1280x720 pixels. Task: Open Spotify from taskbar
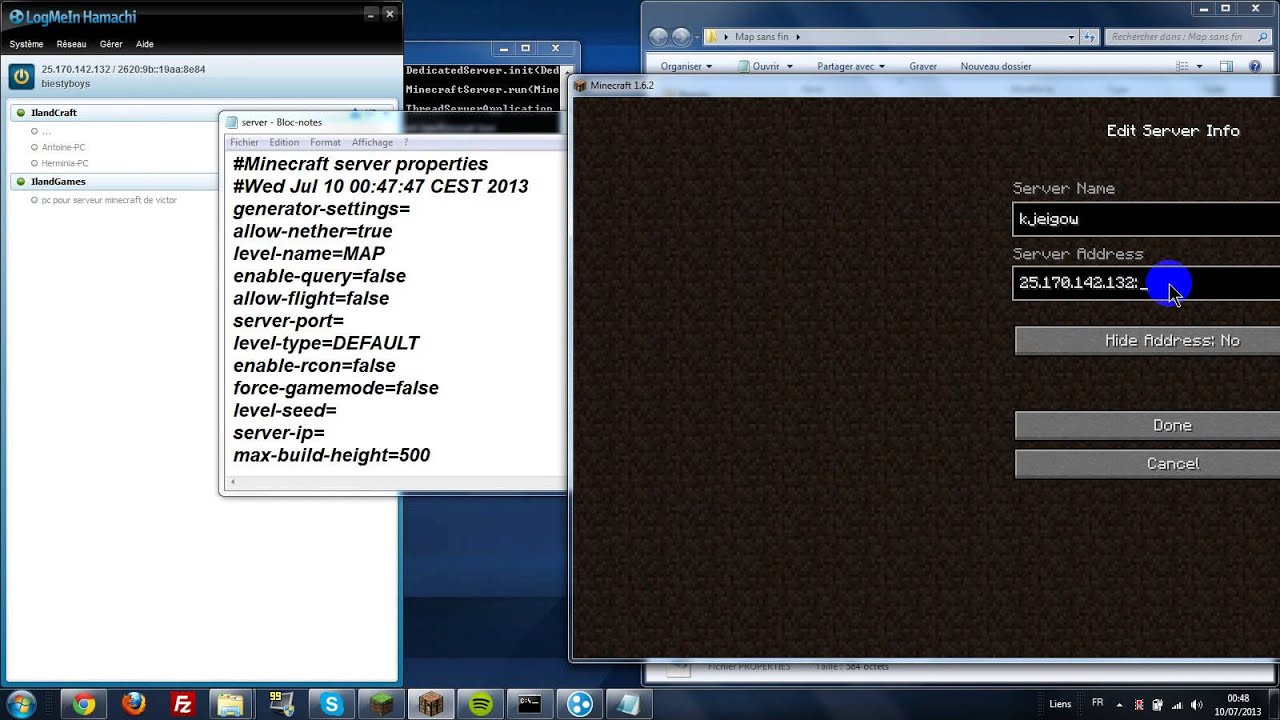click(x=480, y=704)
